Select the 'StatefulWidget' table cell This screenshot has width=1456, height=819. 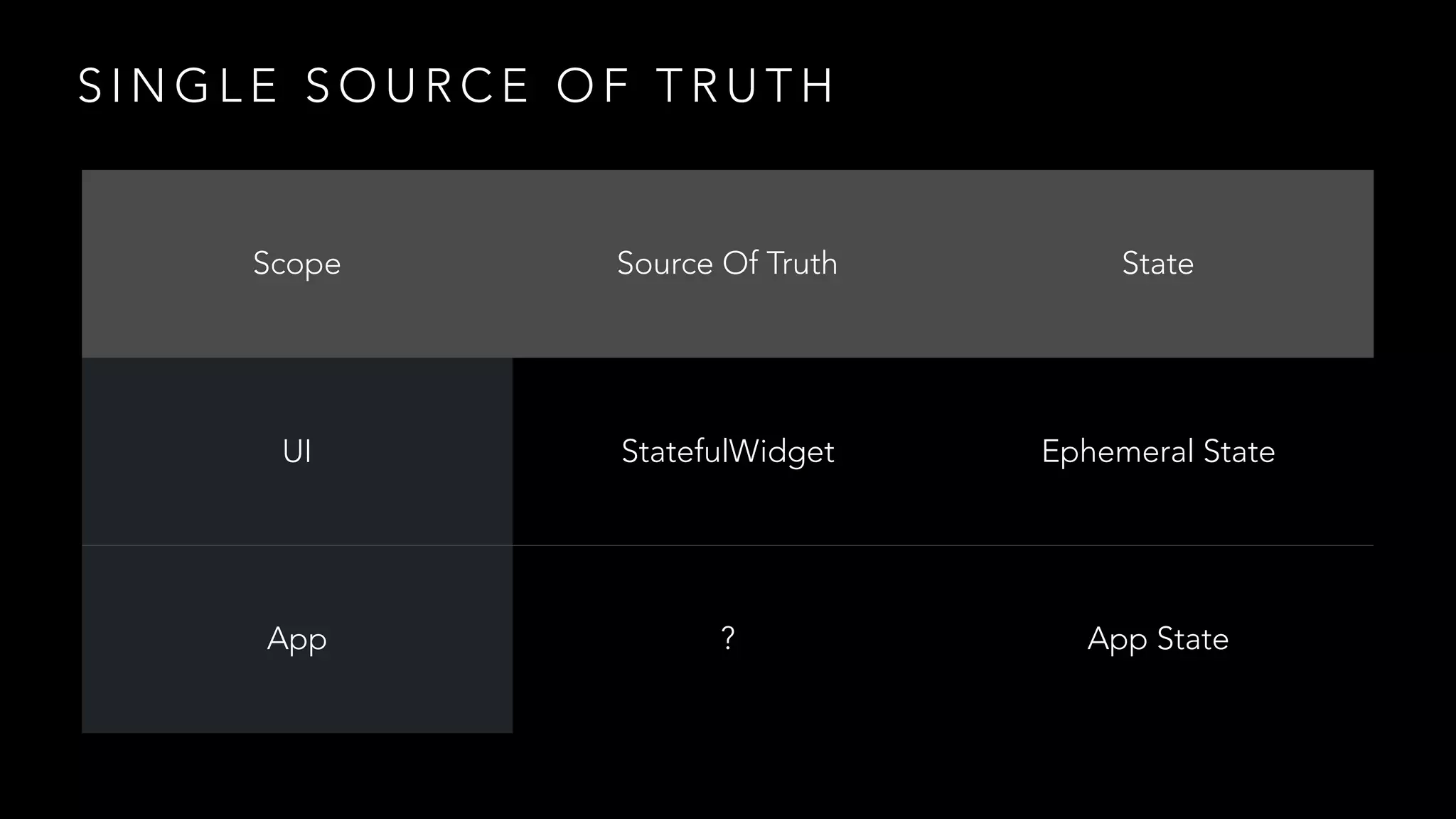pyautogui.click(x=727, y=451)
